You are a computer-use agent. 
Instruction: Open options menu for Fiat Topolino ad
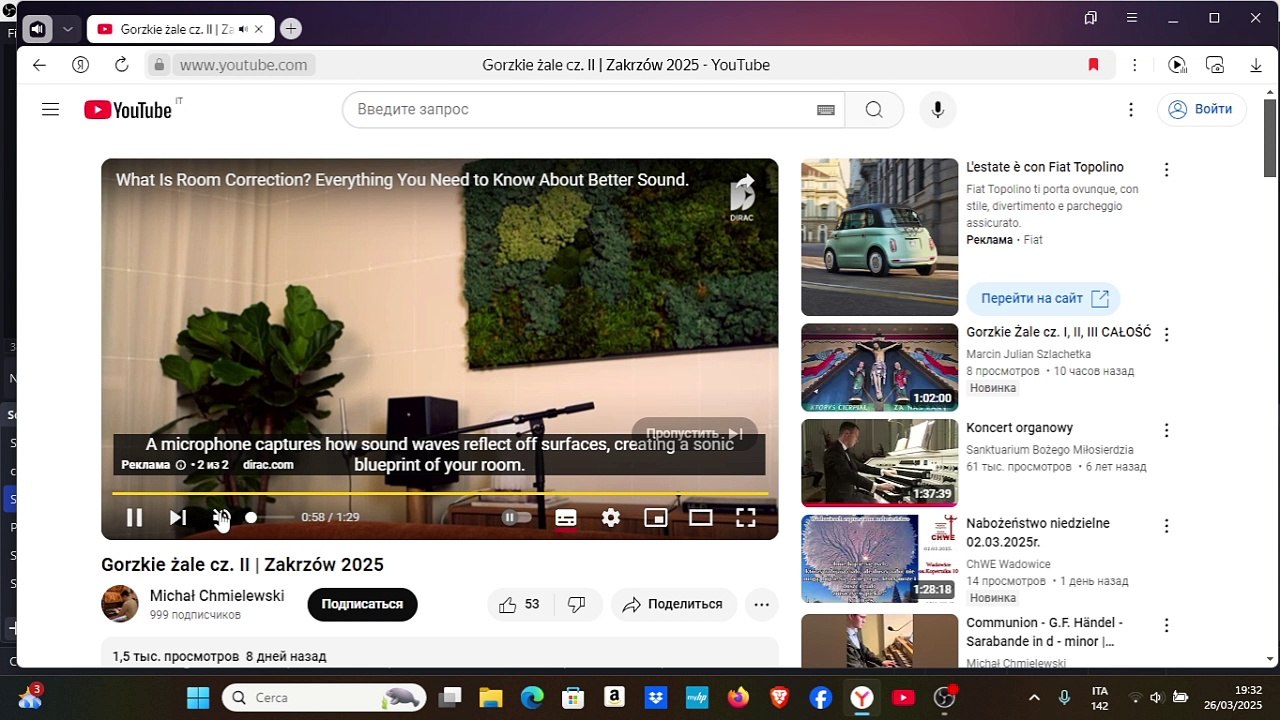(1166, 170)
